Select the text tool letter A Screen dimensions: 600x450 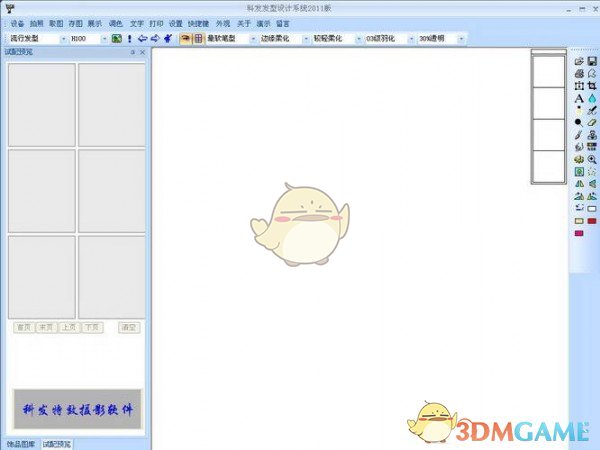579,98
